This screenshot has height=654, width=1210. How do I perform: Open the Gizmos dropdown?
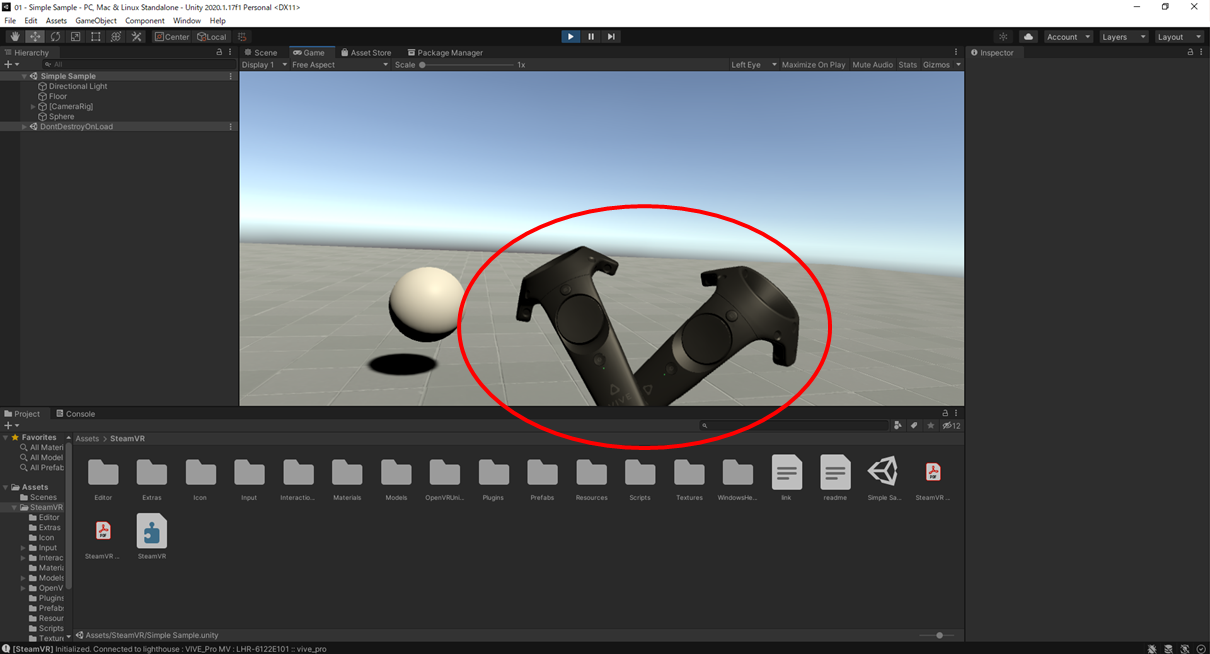click(x=938, y=64)
